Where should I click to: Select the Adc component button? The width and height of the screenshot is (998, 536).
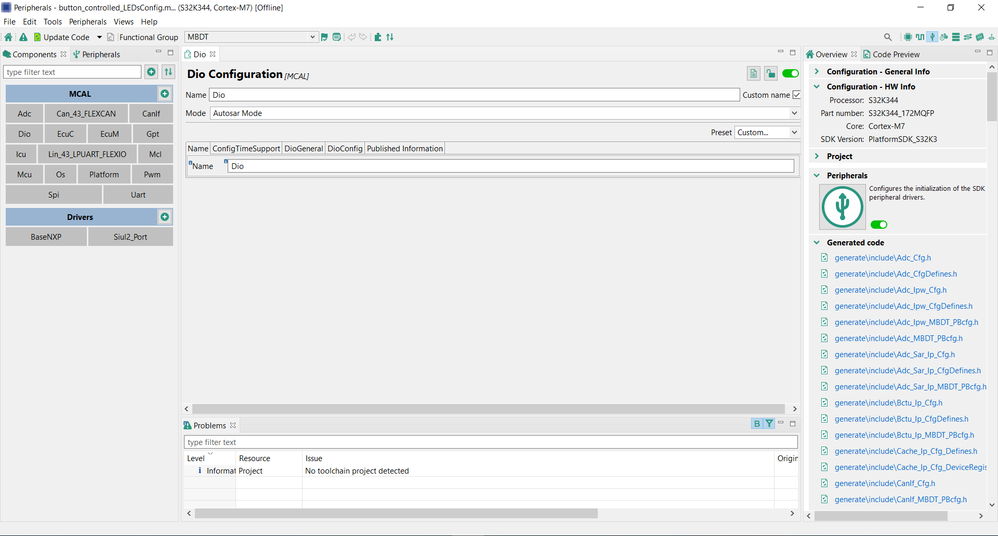tap(24, 114)
